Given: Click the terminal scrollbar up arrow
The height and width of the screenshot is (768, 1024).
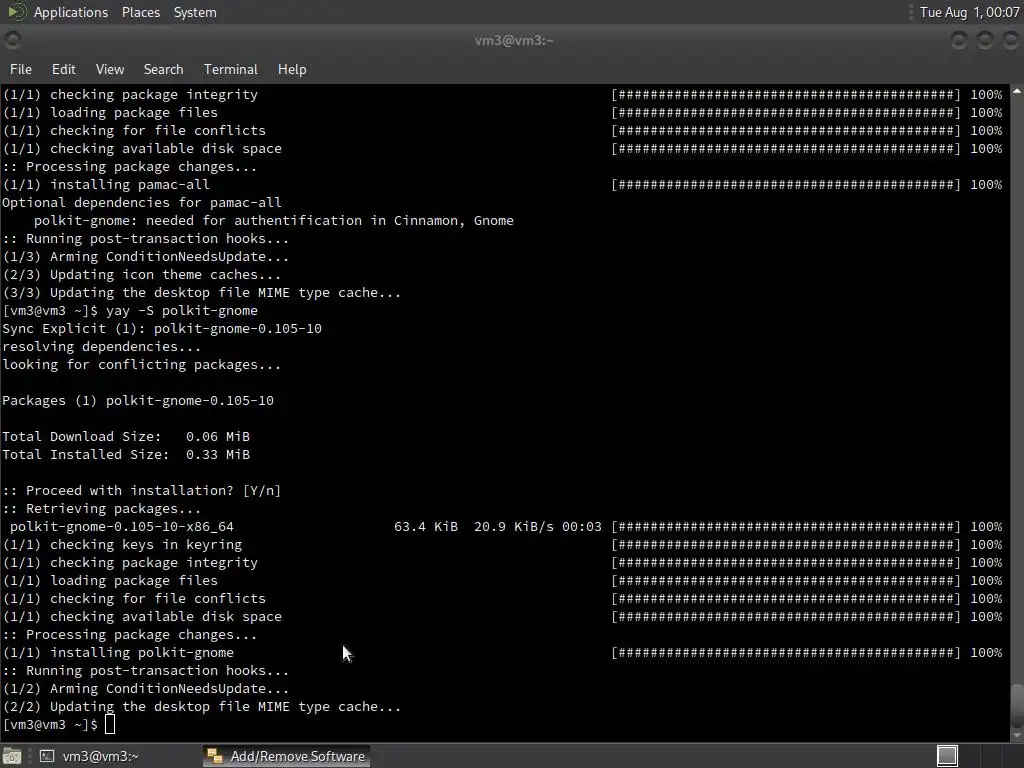Looking at the screenshot, I should [x=1017, y=92].
